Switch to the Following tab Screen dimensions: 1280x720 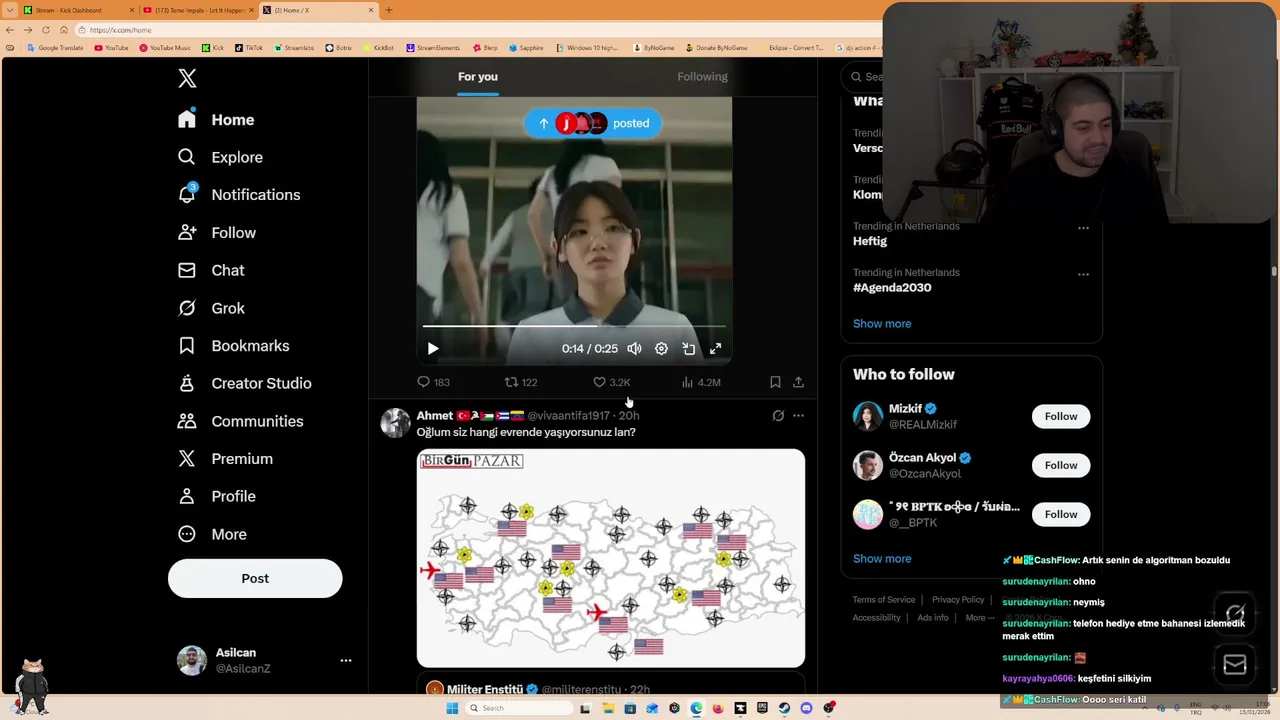[x=702, y=77]
